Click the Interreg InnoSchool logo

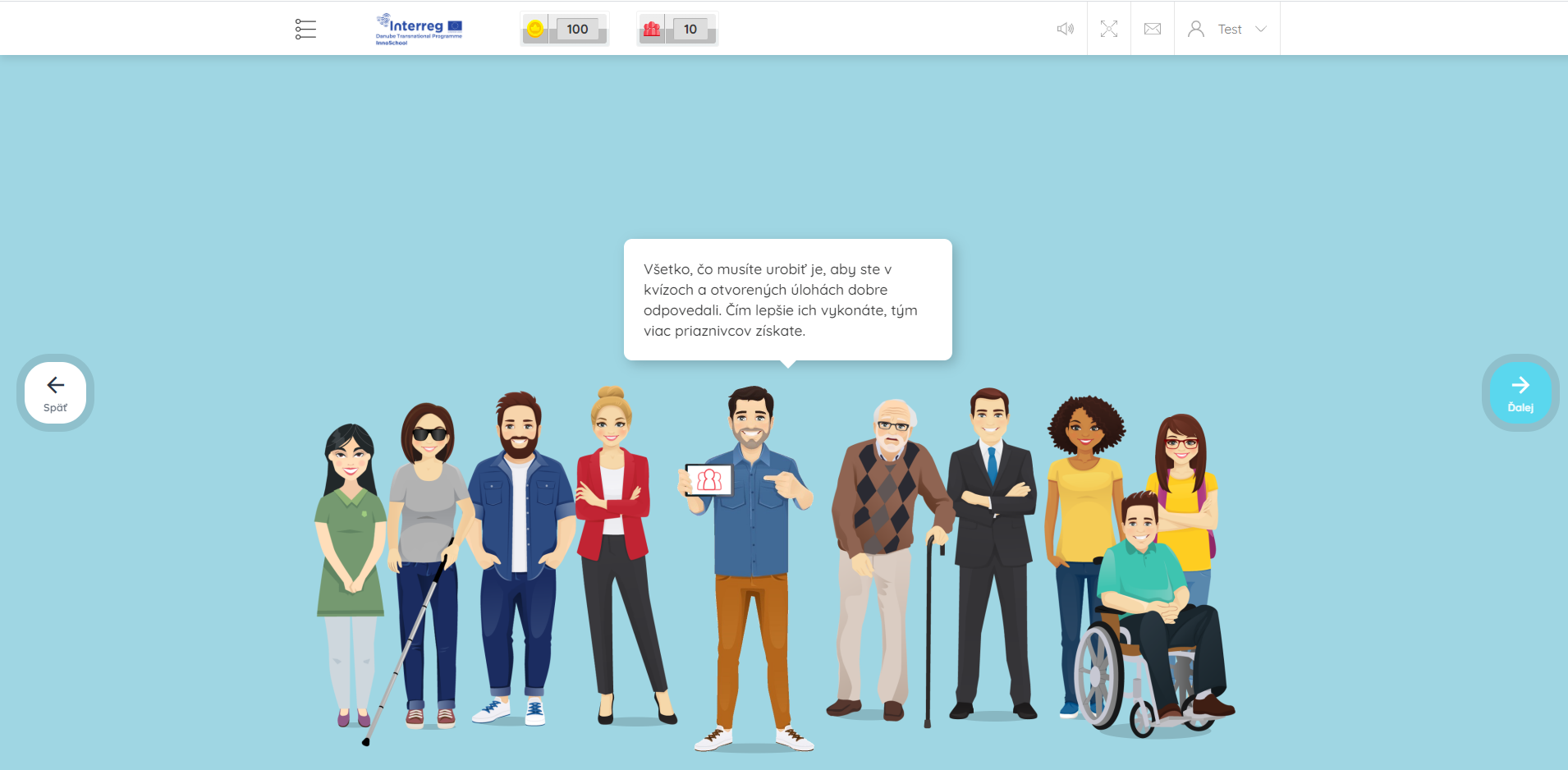point(419,29)
